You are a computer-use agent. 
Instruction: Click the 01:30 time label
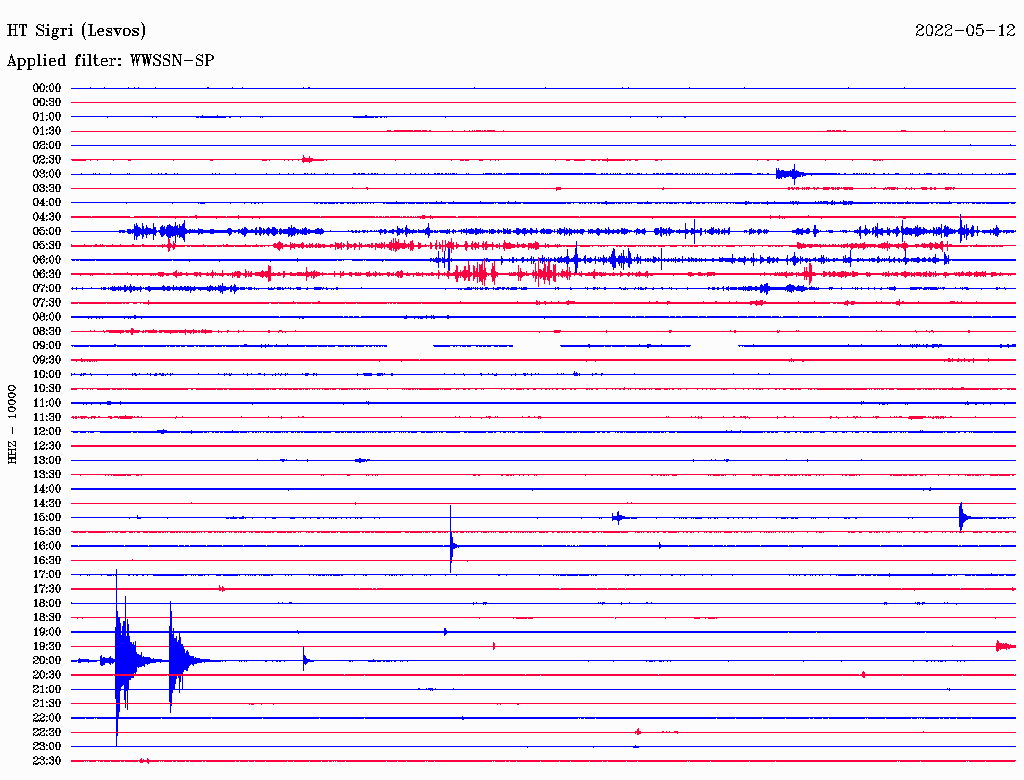tap(47, 131)
